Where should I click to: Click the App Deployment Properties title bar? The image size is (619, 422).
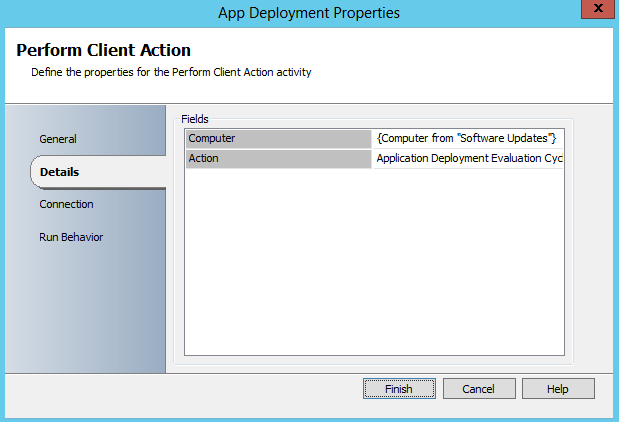309,13
